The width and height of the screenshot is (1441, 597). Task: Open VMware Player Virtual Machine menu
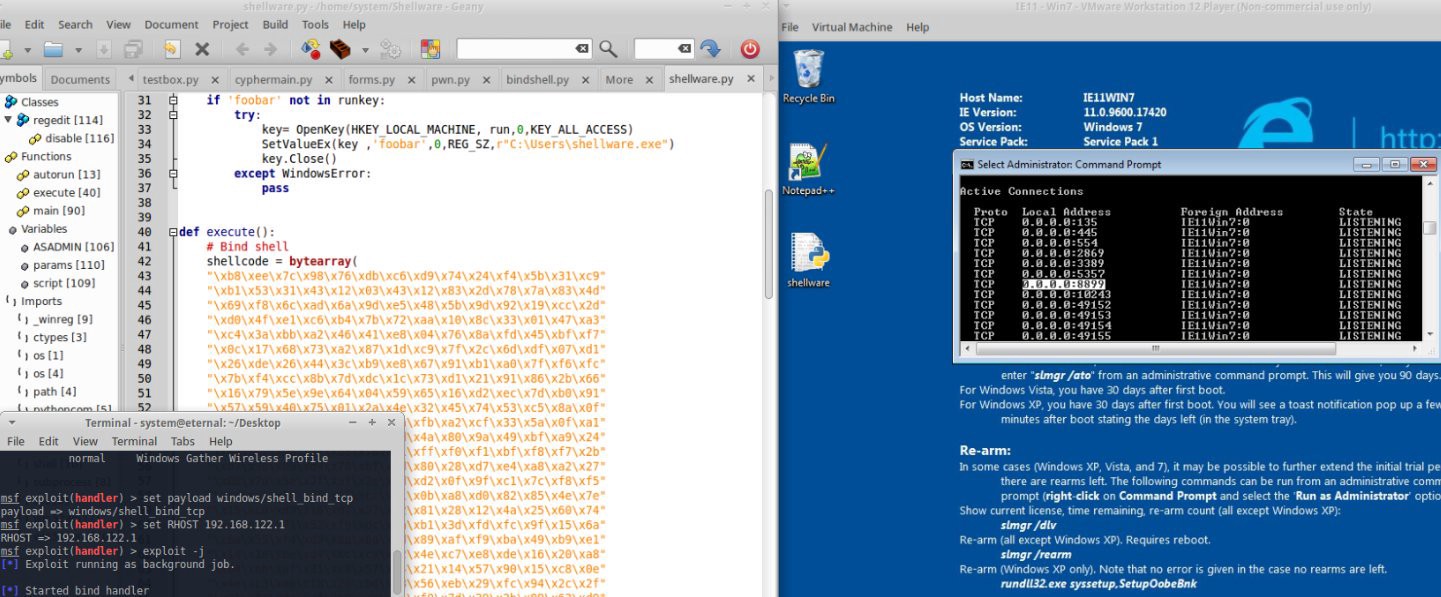point(852,27)
